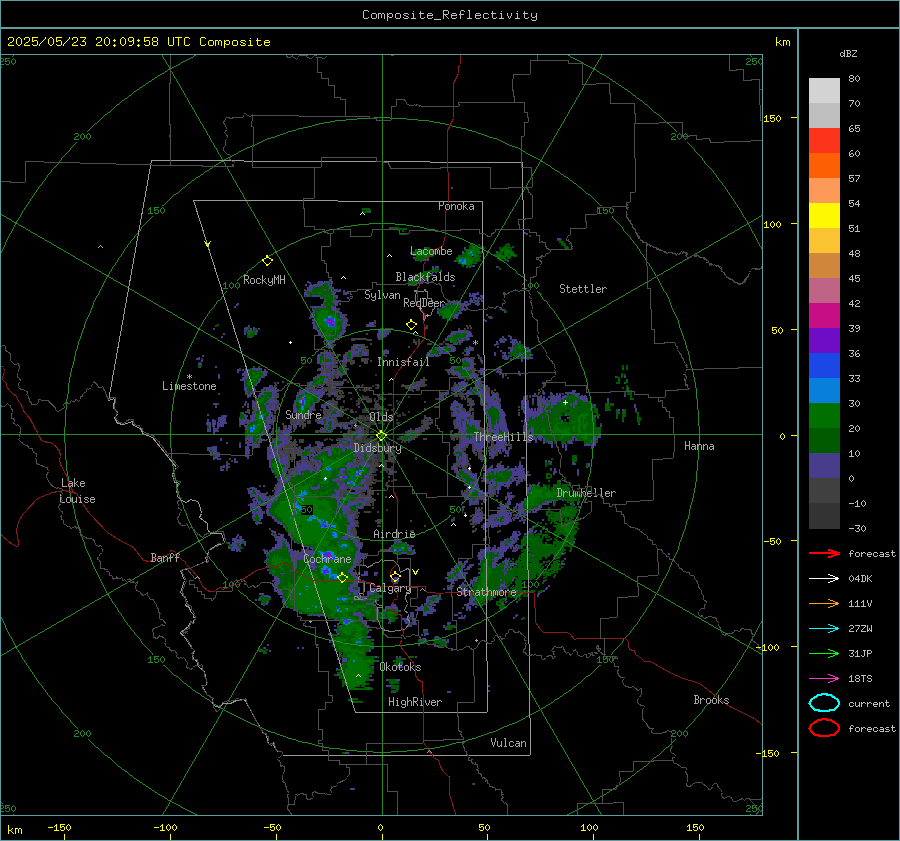Click the Innisfail label on map
900x841 pixels.
click(403, 362)
